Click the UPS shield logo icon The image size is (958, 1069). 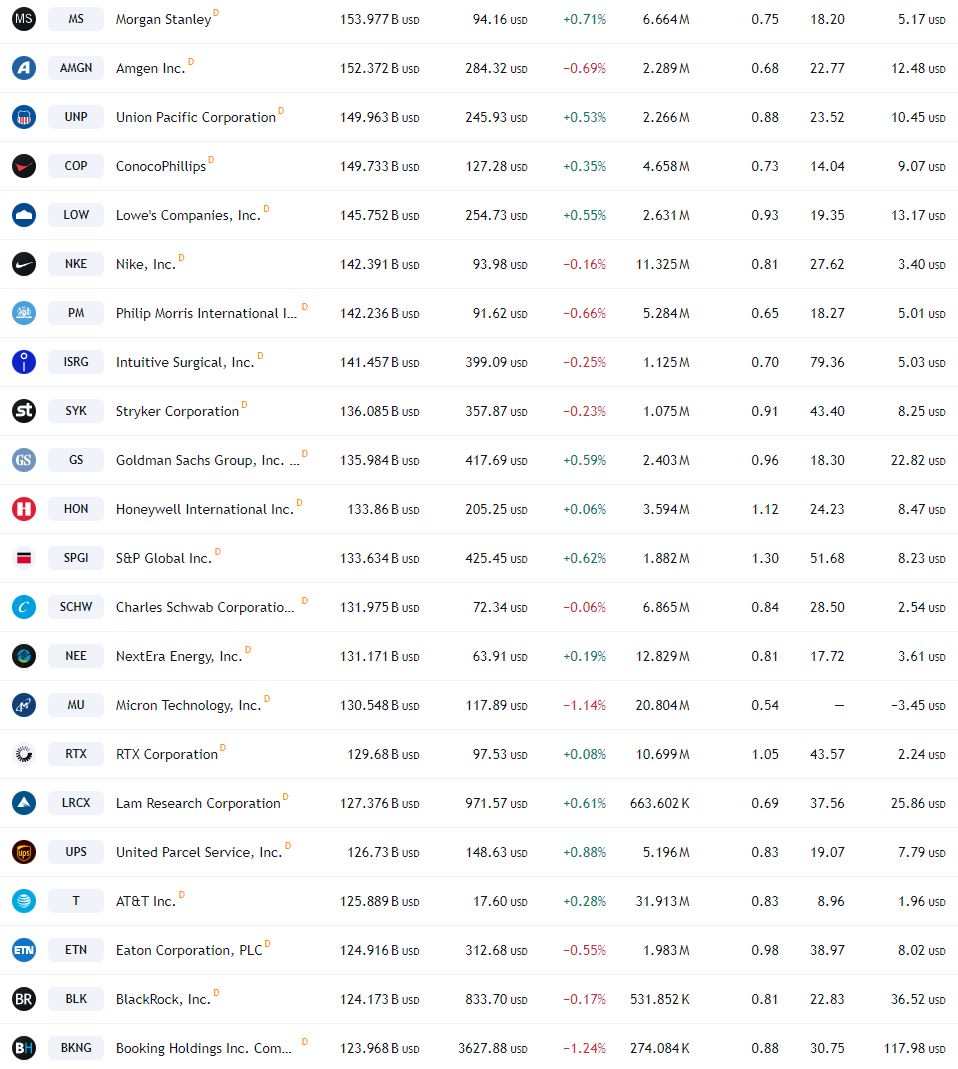click(24, 852)
